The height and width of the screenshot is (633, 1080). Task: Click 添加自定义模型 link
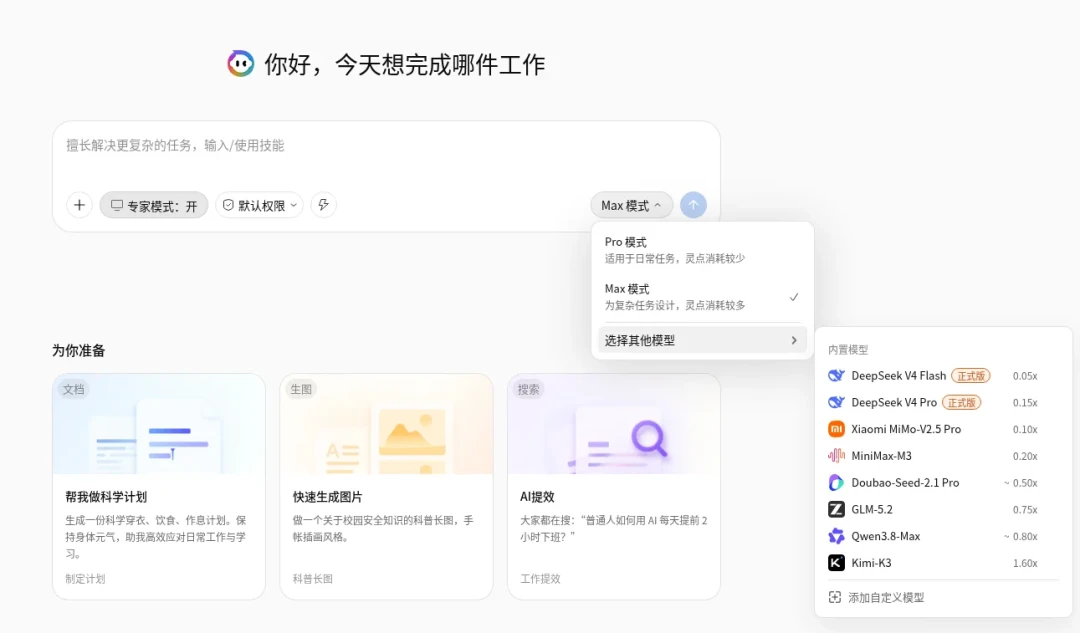(x=886, y=598)
